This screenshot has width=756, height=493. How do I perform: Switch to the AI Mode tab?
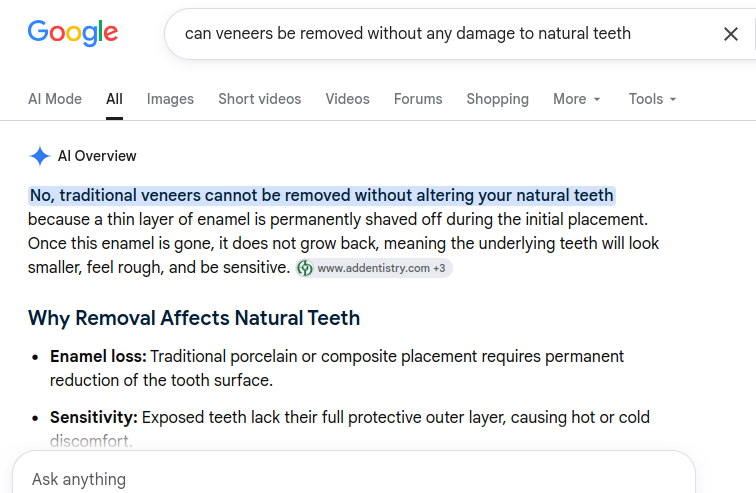click(x=55, y=99)
